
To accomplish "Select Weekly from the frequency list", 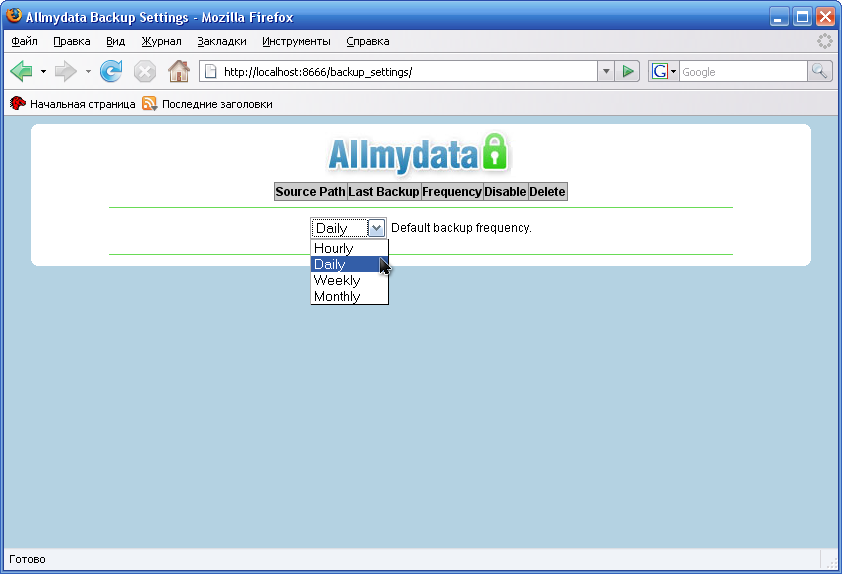I will (349, 280).
